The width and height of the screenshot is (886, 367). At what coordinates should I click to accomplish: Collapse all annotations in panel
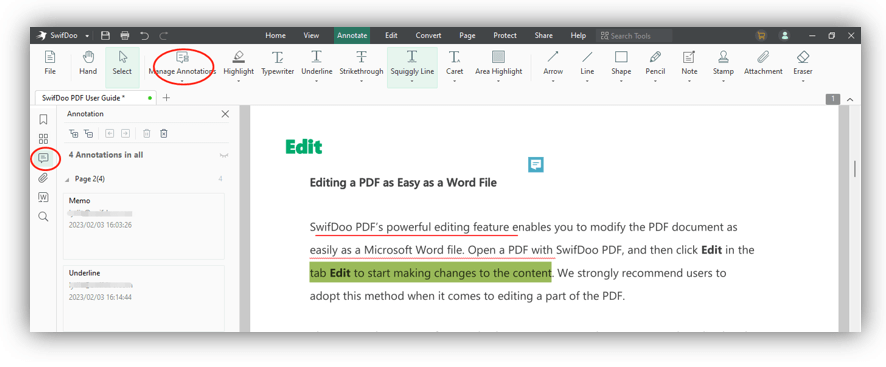pos(88,133)
